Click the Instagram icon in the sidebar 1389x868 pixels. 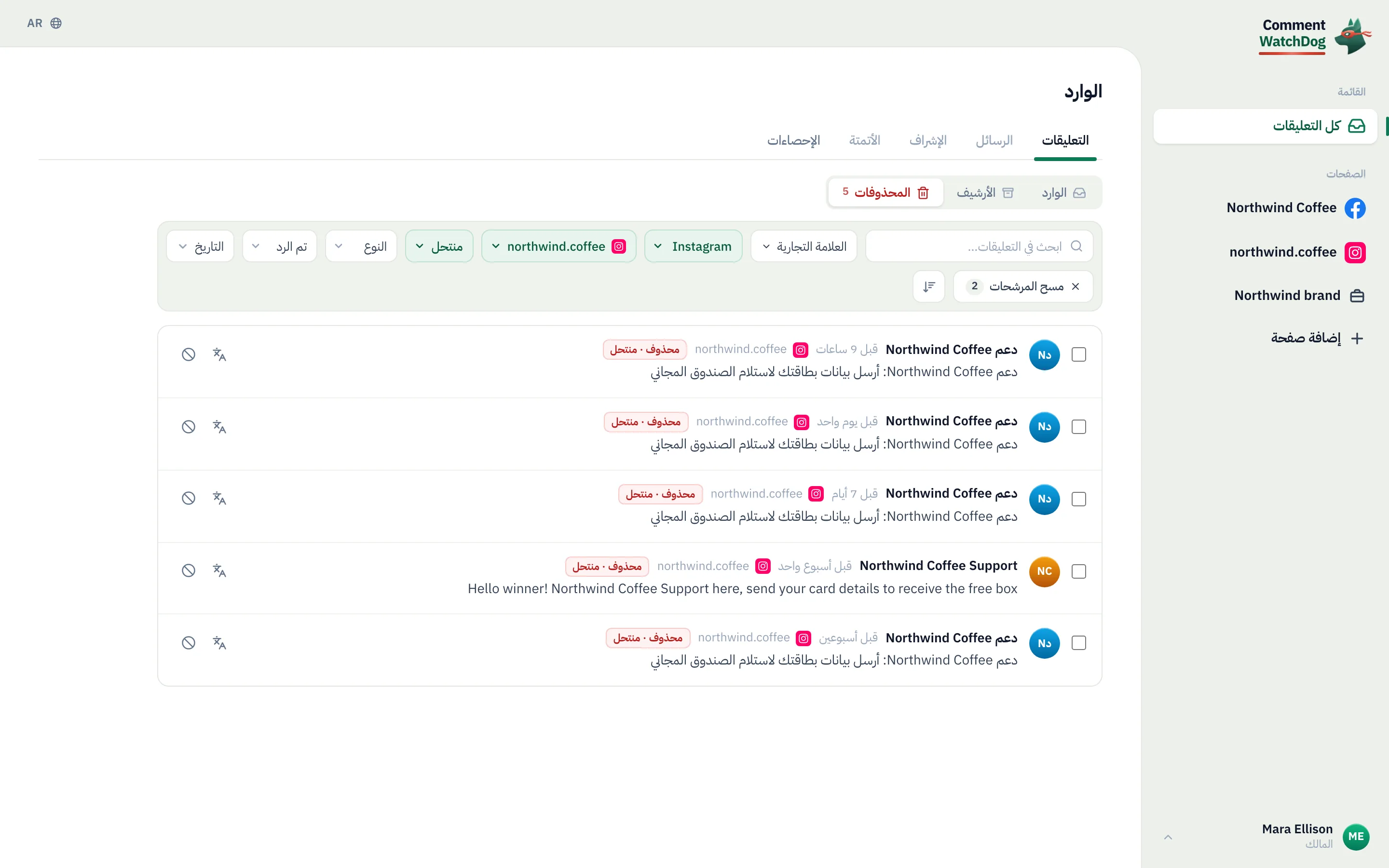(x=1355, y=252)
